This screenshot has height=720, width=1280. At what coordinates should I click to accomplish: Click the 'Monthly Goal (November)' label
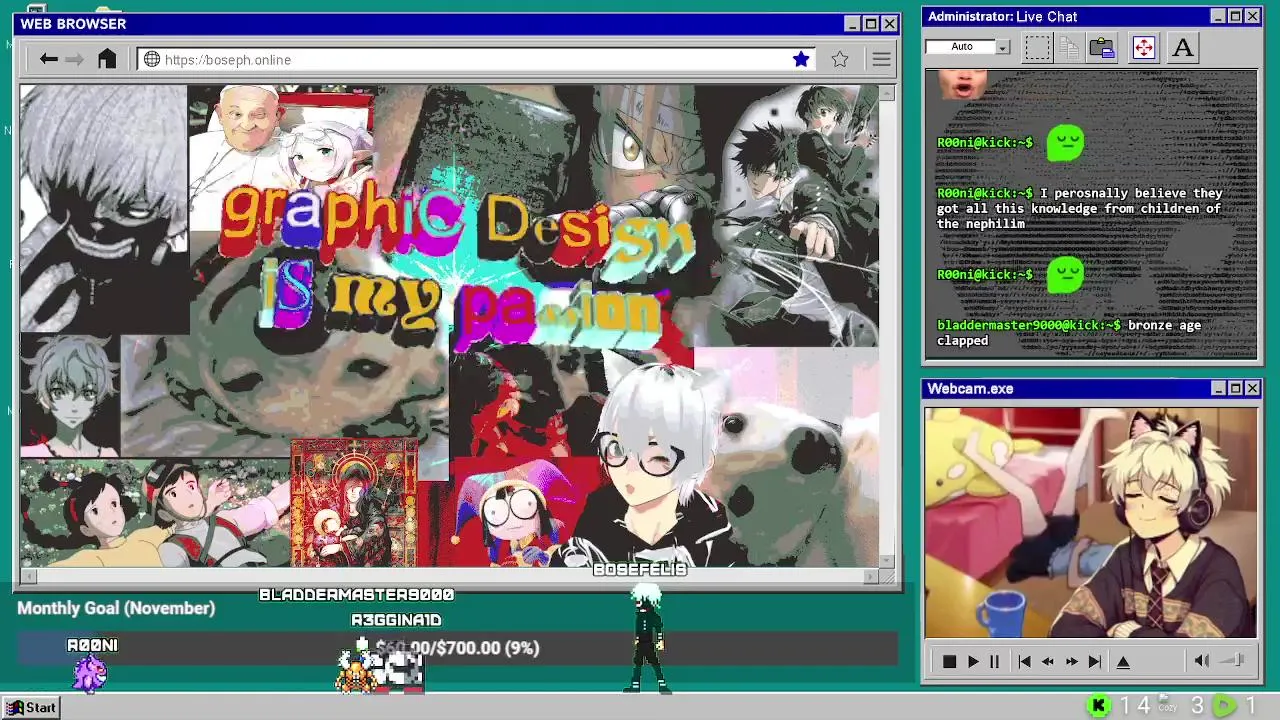click(x=116, y=608)
